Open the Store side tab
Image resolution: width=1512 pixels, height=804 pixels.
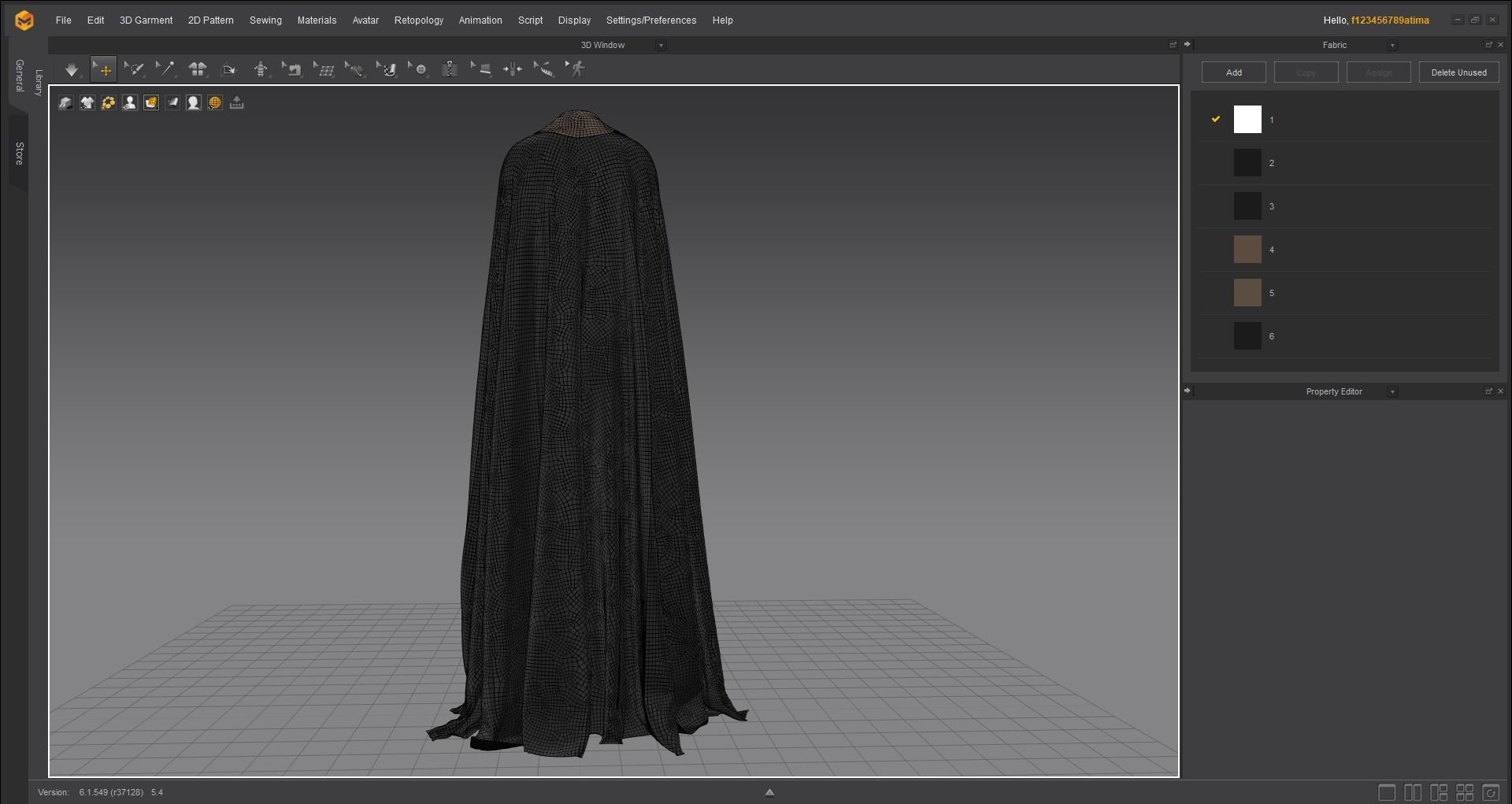point(19,154)
